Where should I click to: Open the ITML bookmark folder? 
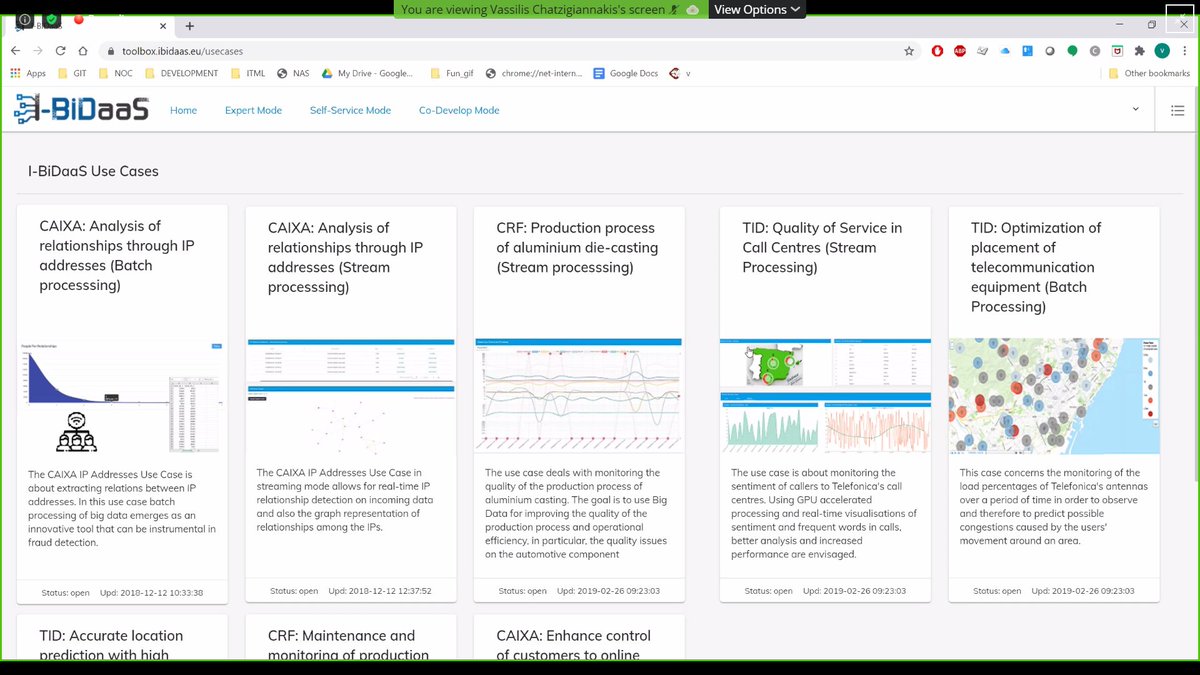249,73
